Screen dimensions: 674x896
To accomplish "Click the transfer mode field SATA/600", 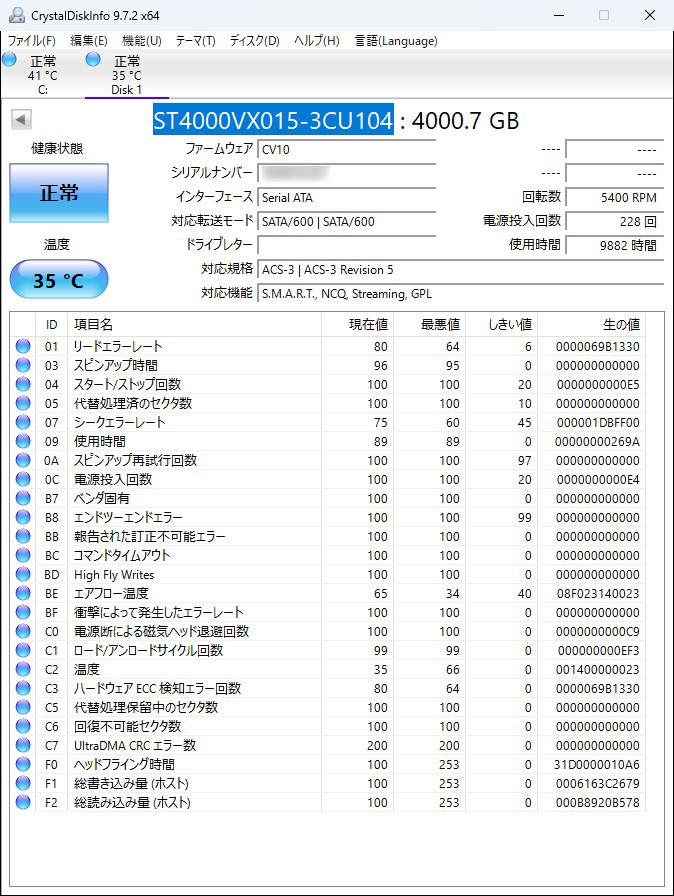I will (x=347, y=221).
